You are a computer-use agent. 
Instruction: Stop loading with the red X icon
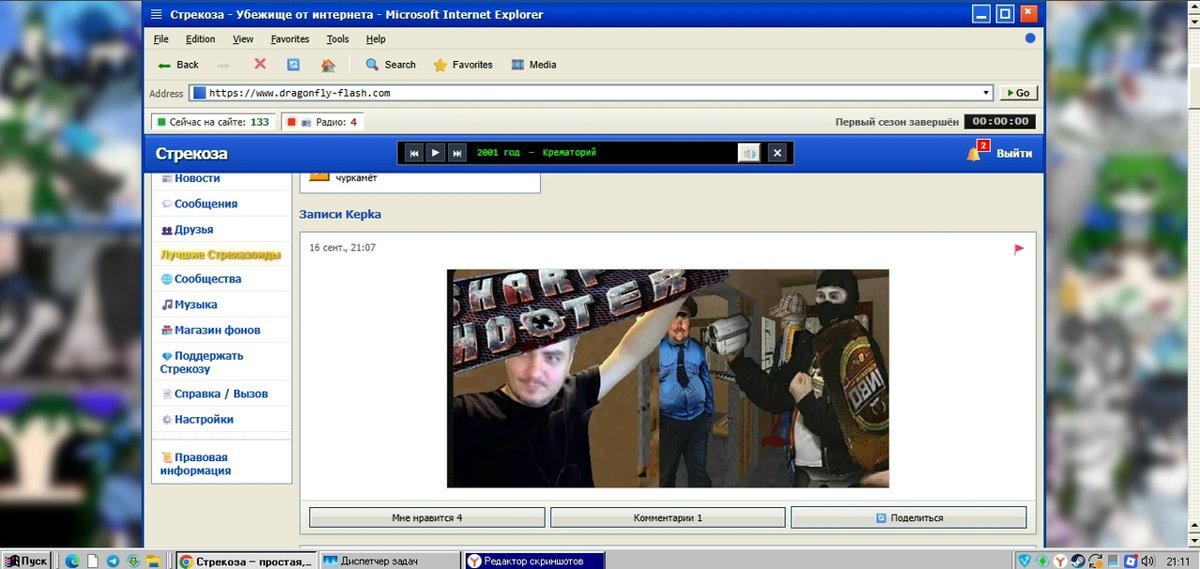[260, 64]
